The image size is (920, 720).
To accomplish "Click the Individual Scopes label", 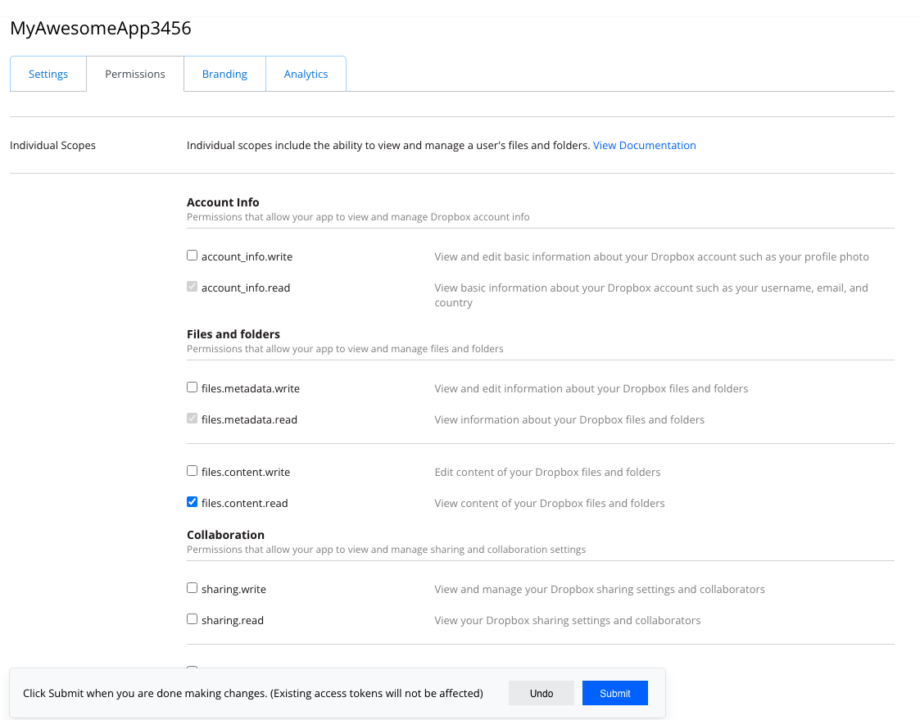I will (x=52, y=145).
